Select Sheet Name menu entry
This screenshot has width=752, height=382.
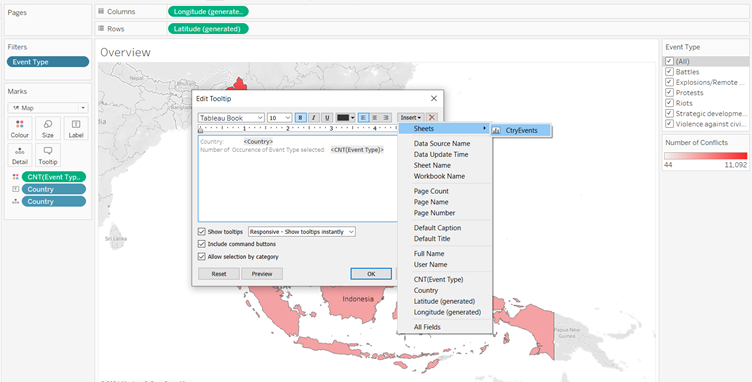tap(432, 165)
